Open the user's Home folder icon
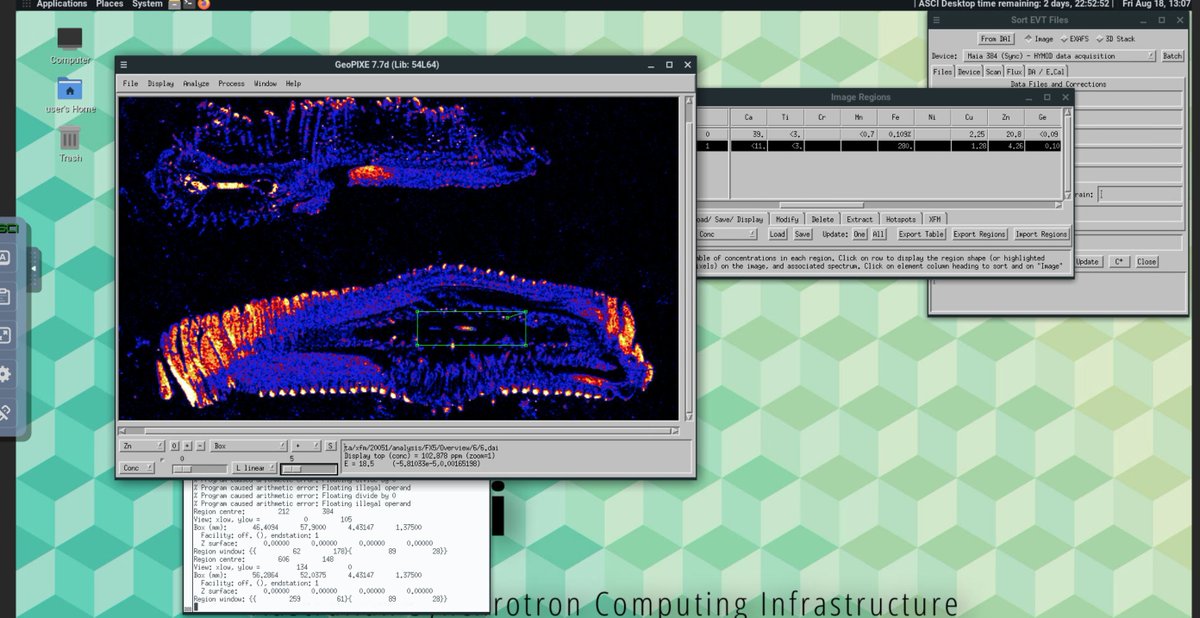The width and height of the screenshot is (1200, 618). [x=70, y=88]
